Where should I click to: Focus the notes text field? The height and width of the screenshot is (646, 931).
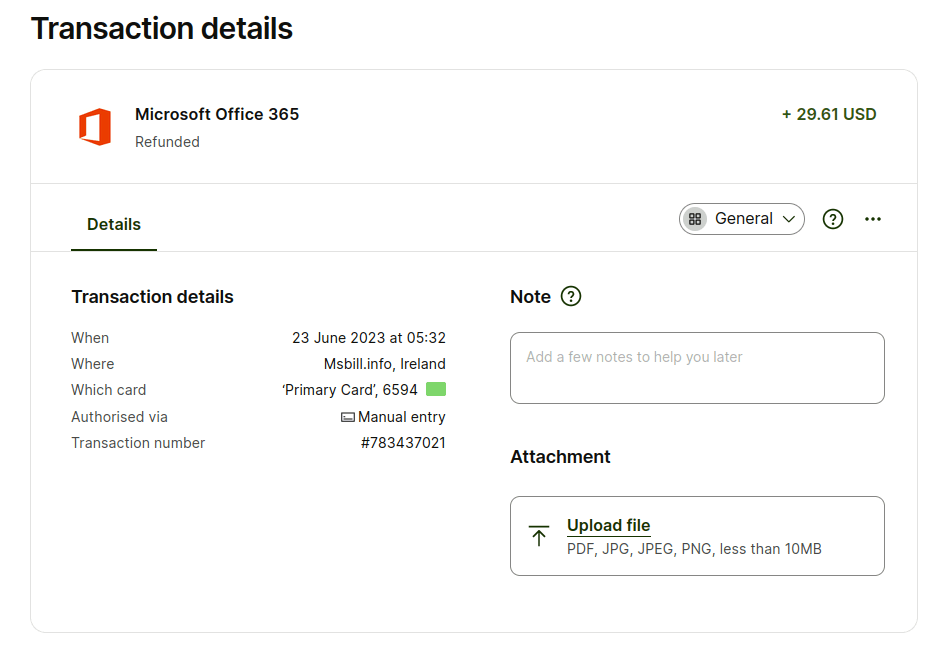pyautogui.click(x=697, y=368)
